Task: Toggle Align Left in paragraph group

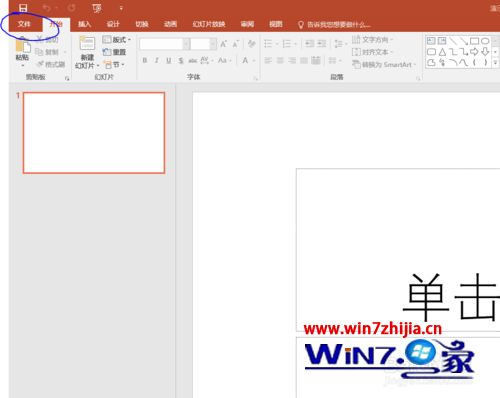Action: click(x=268, y=60)
